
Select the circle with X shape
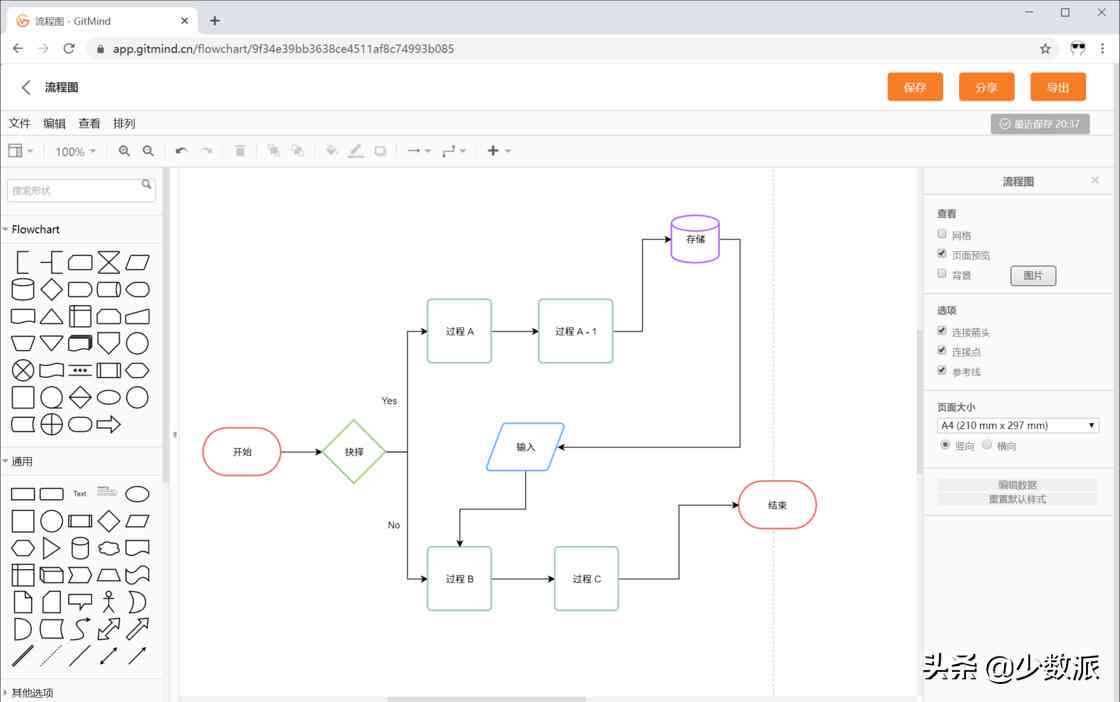pyautogui.click(x=23, y=370)
